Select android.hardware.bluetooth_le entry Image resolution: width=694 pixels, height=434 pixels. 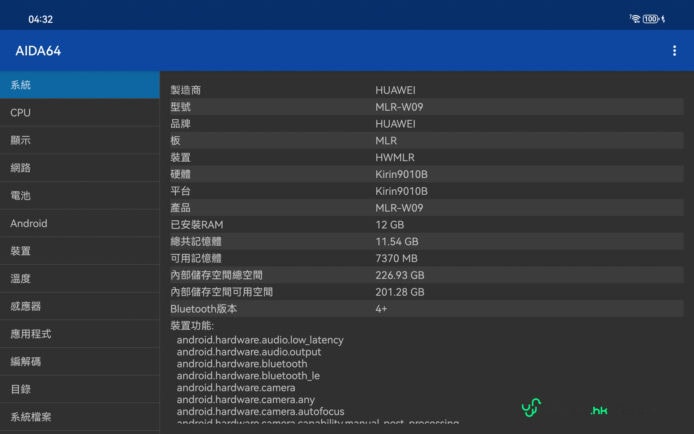pyautogui.click(x=248, y=376)
